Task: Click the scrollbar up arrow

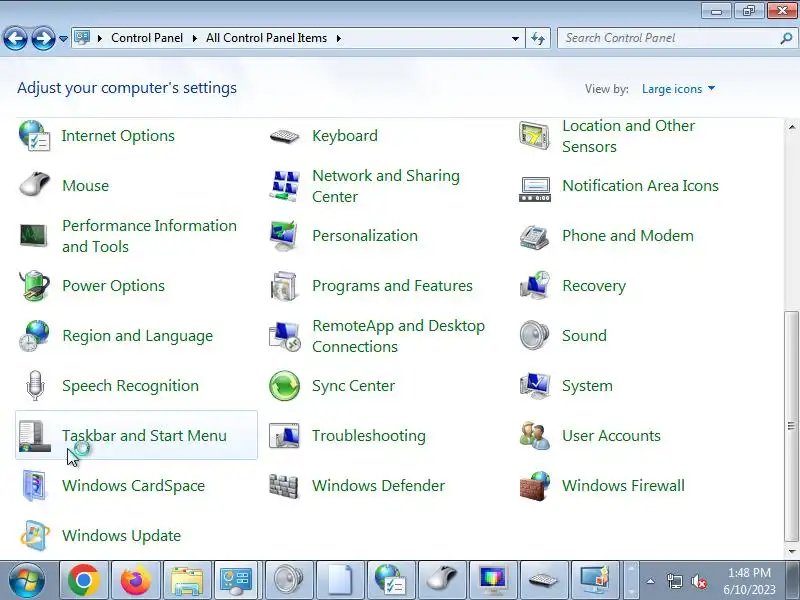Action: pyautogui.click(x=791, y=127)
